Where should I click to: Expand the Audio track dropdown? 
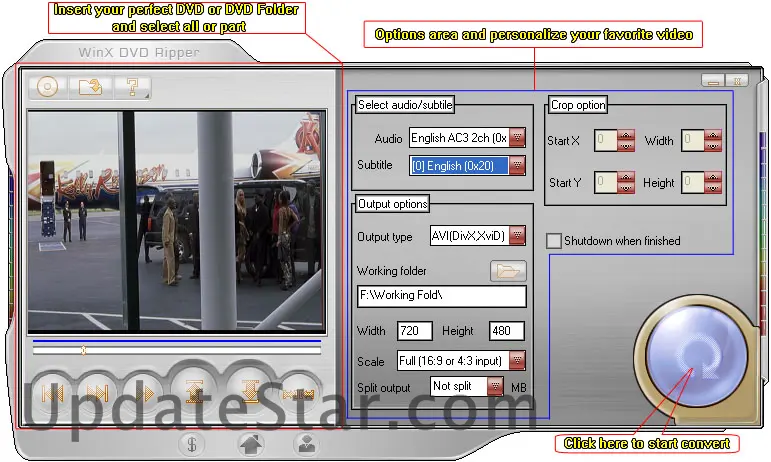coord(517,138)
